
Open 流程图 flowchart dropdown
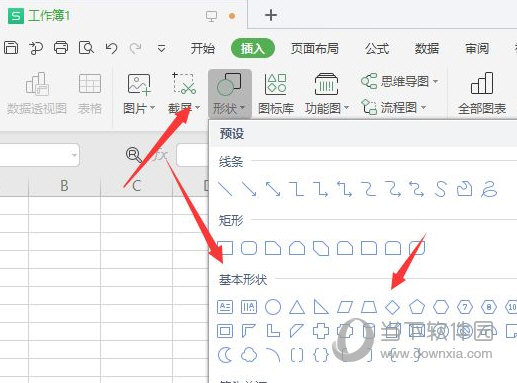click(x=394, y=107)
